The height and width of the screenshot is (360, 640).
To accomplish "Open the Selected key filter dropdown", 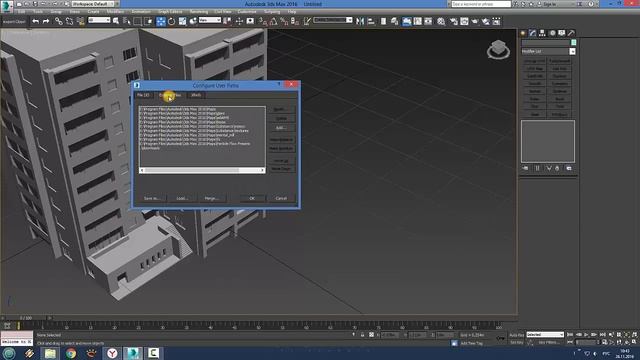I will point(545,335).
